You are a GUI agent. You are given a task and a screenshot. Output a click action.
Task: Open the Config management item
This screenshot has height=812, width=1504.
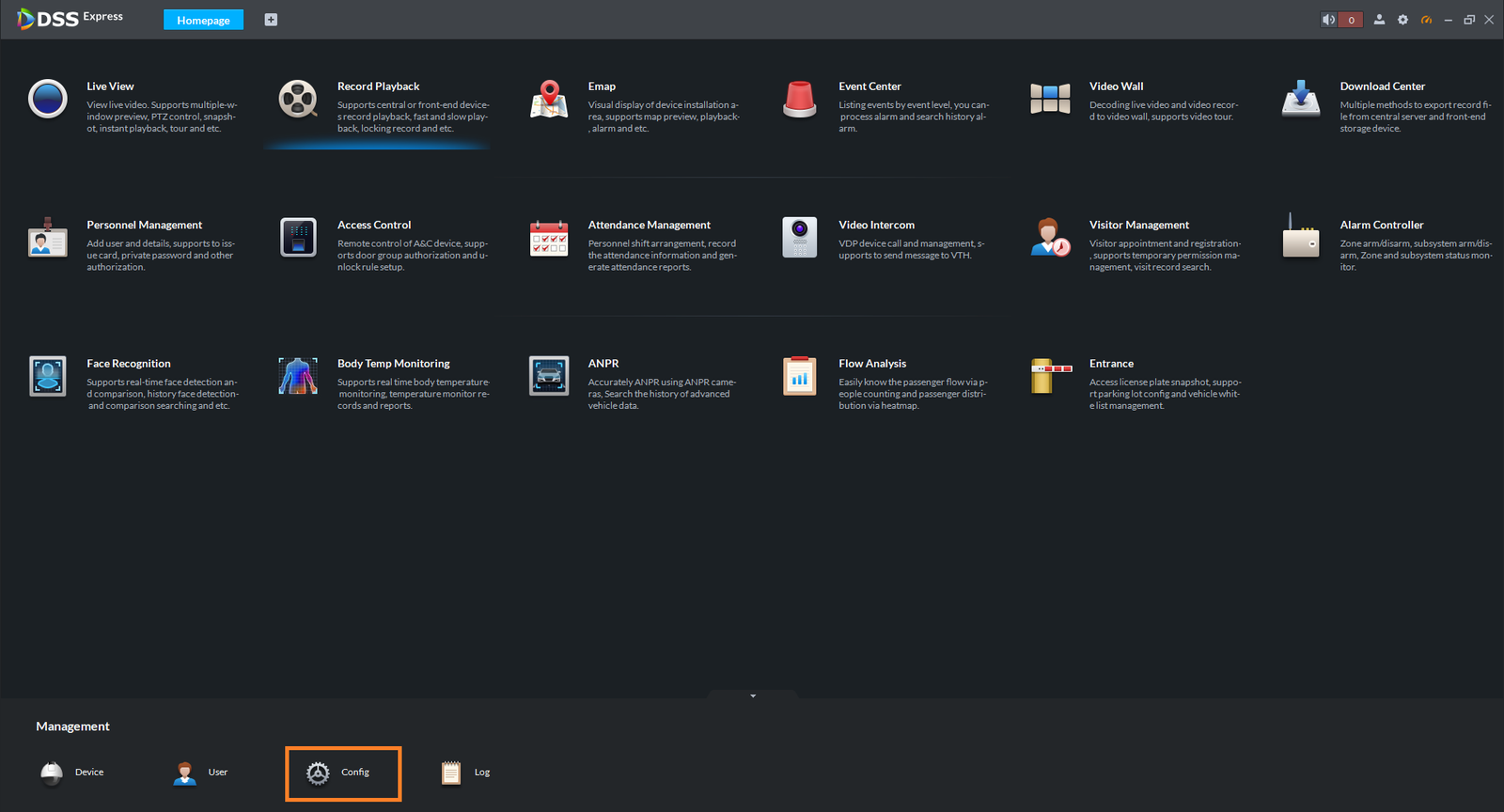[343, 773]
